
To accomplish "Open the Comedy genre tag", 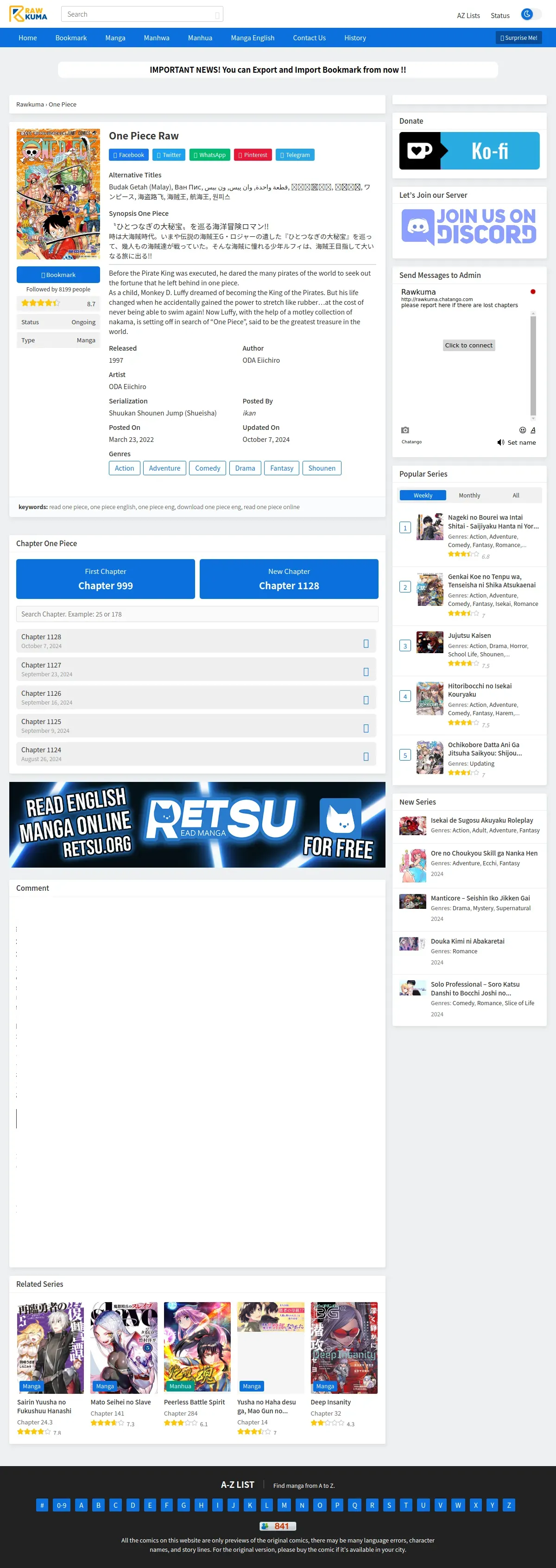I will coord(208,468).
